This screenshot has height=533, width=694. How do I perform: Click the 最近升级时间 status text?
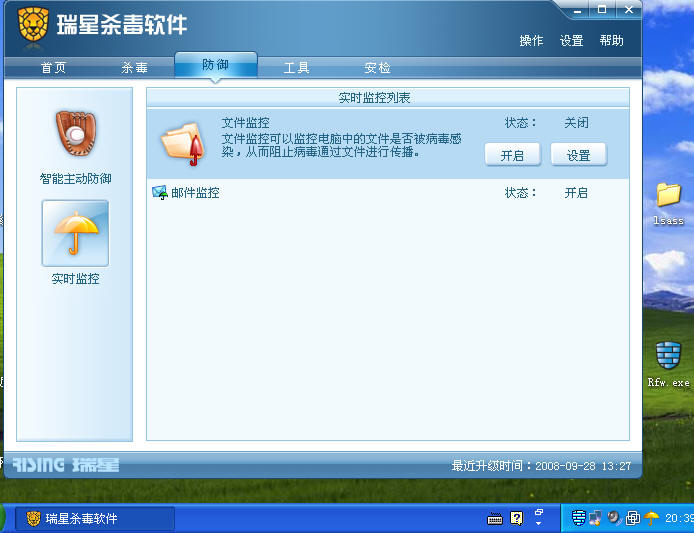pyautogui.click(x=541, y=466)
